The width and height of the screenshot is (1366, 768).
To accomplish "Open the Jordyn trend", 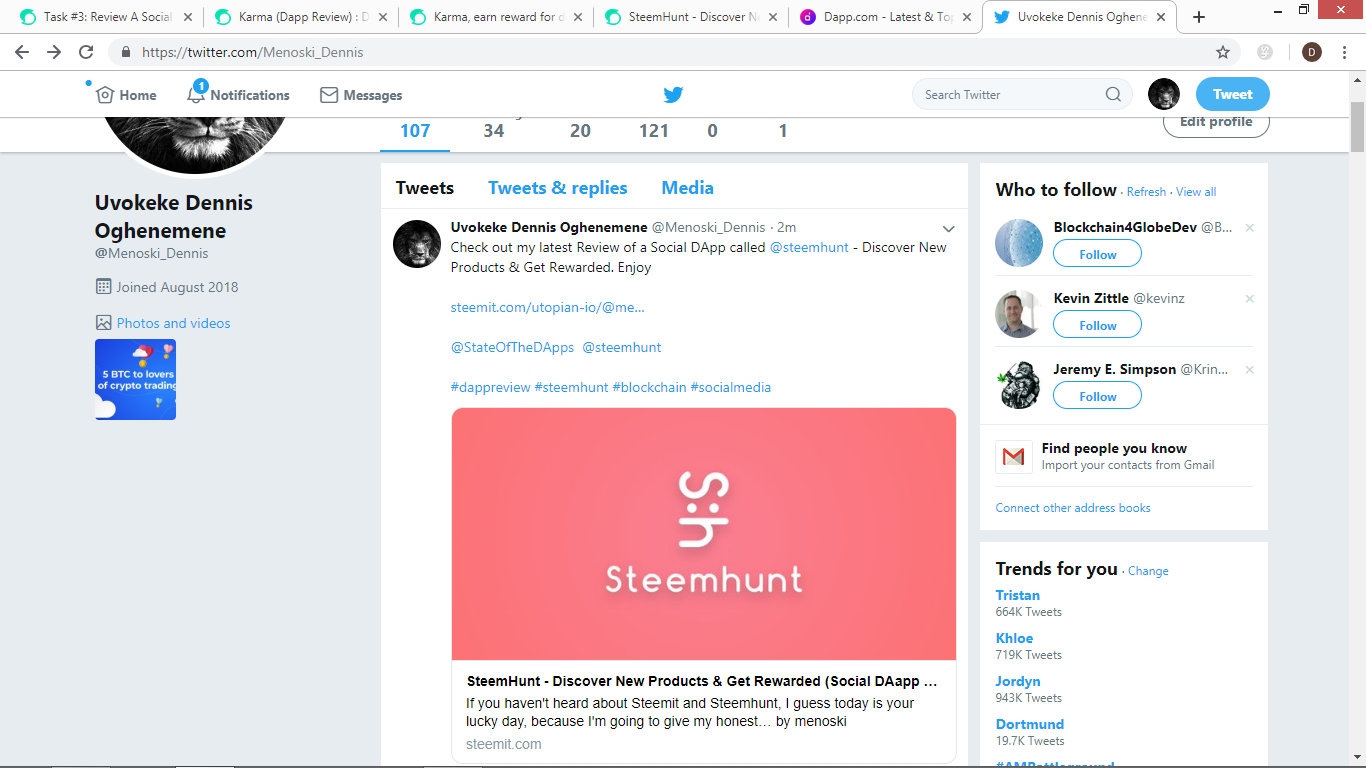I will 1018,681.
